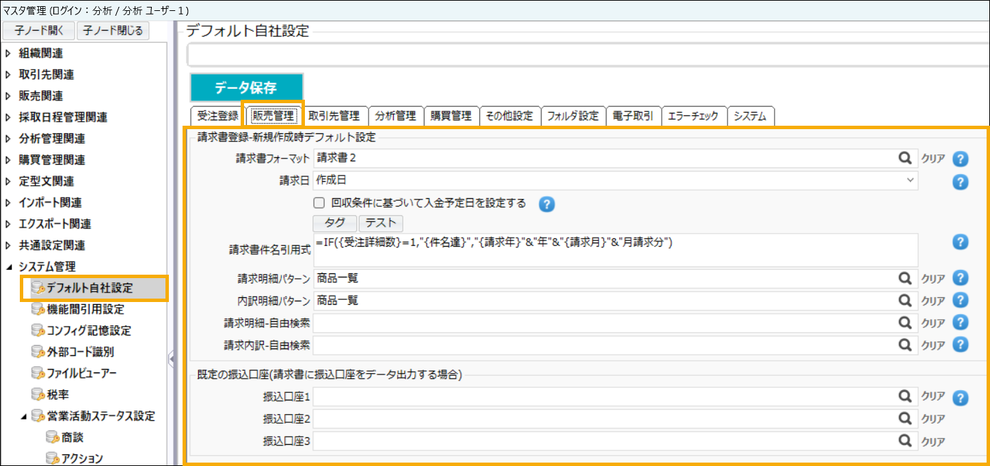The width and height of the screenshot is (990, 466).
Task: Click search icon for 請求明細パターン field
Action: pos(905,278)
